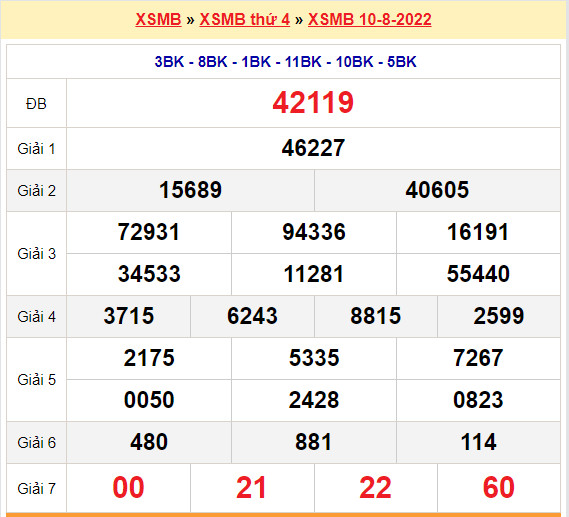Click the lottery code line 3BK - 8BK

(286, 62)
